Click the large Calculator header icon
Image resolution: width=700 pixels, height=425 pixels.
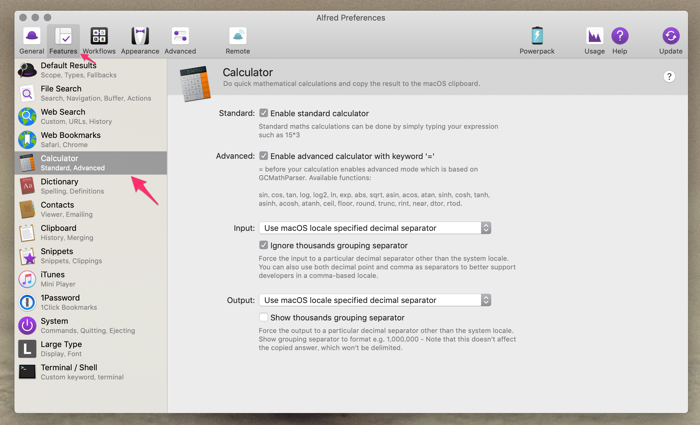[195, 83]
